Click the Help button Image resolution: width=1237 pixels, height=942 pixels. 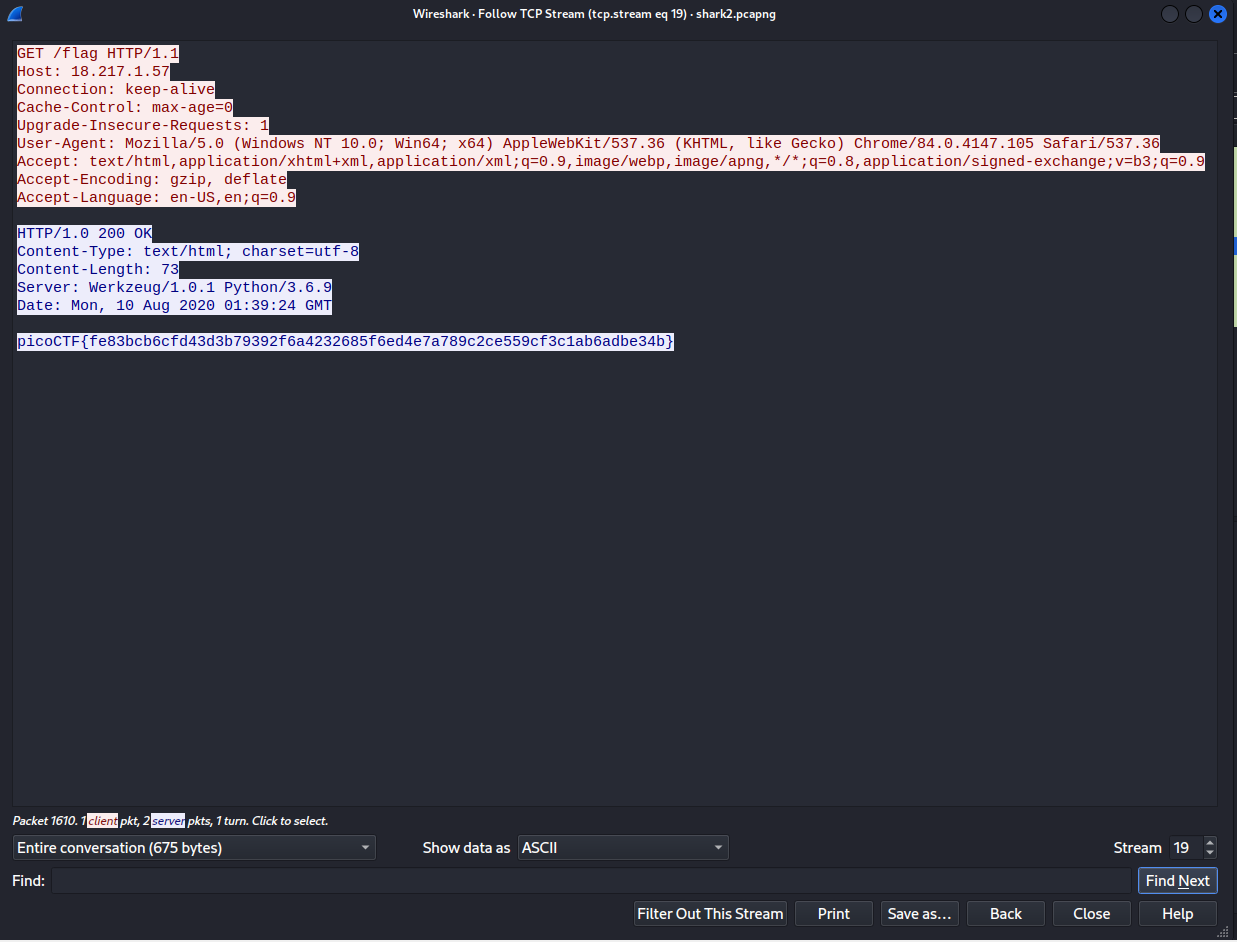pos(1178,914)
